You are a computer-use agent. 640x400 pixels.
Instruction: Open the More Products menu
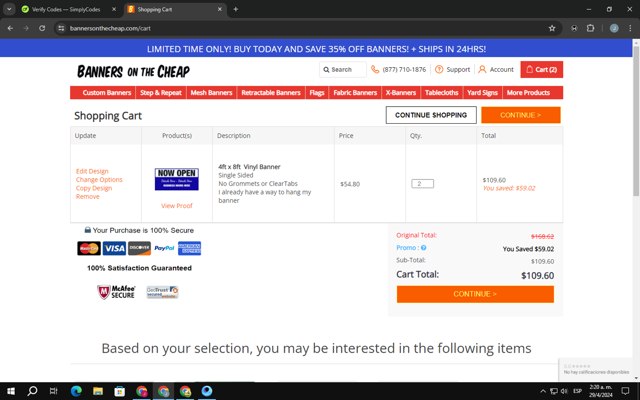pos(528,93)
